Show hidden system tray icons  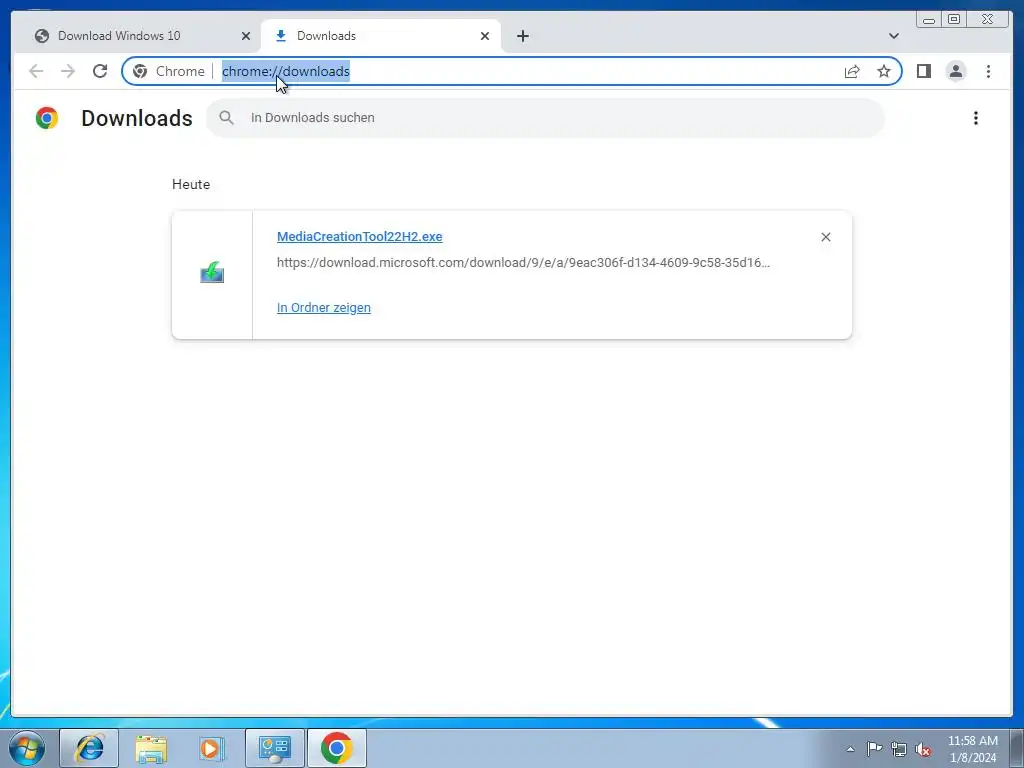(850, 749)
